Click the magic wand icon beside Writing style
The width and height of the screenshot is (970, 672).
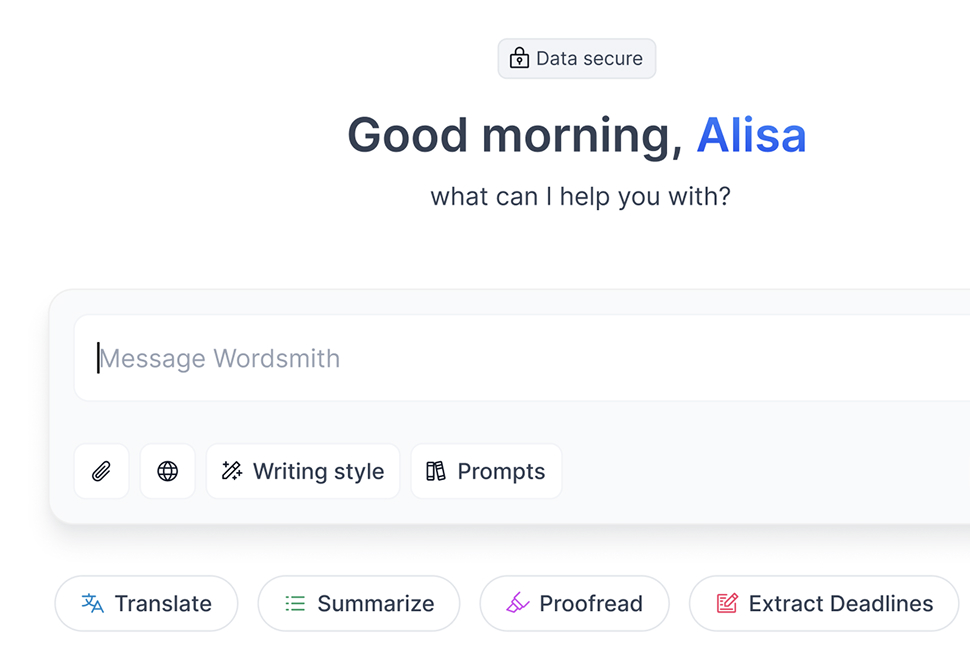coord(232,471)
